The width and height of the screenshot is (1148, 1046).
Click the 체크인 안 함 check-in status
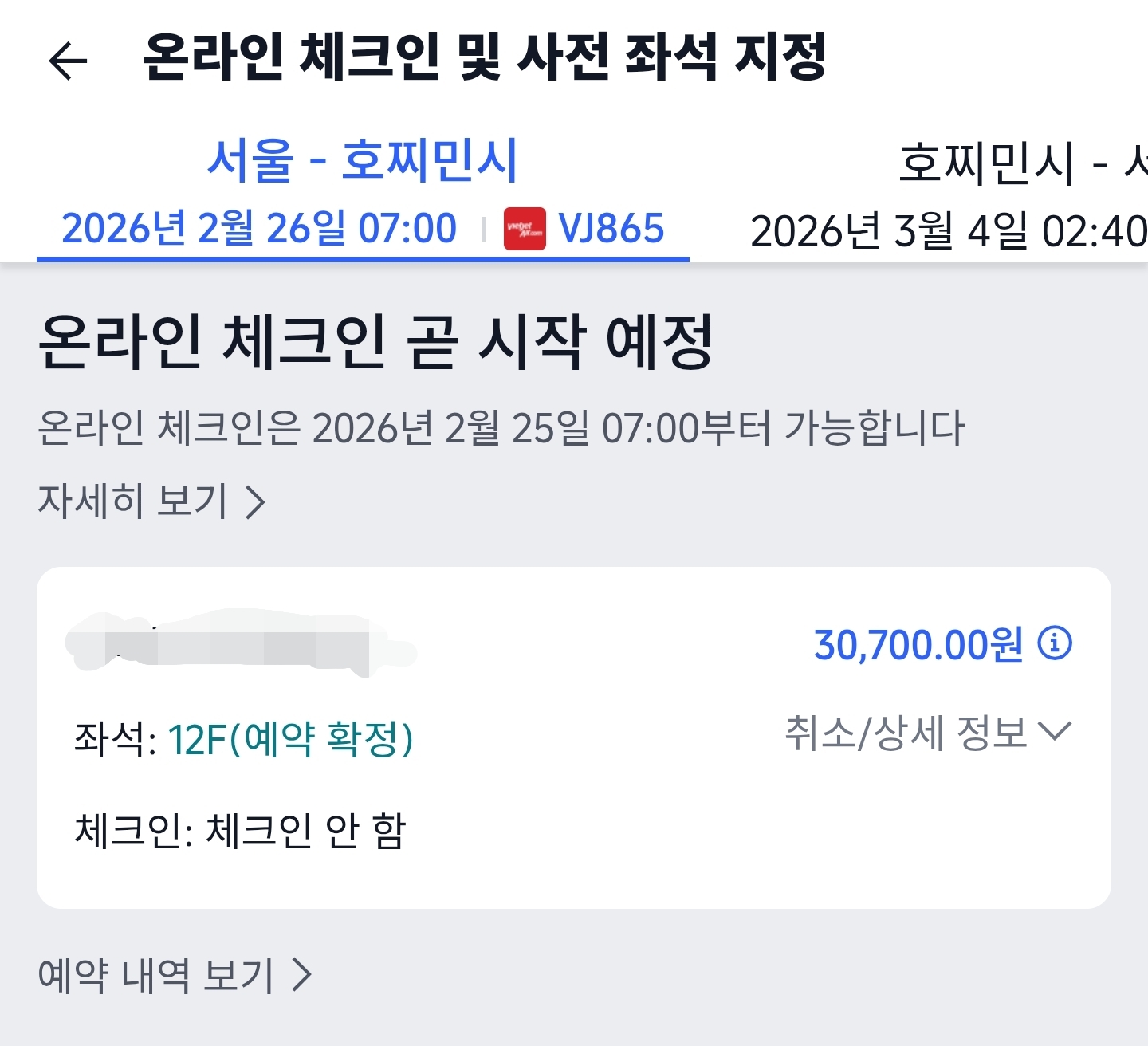tap(306, 831)
